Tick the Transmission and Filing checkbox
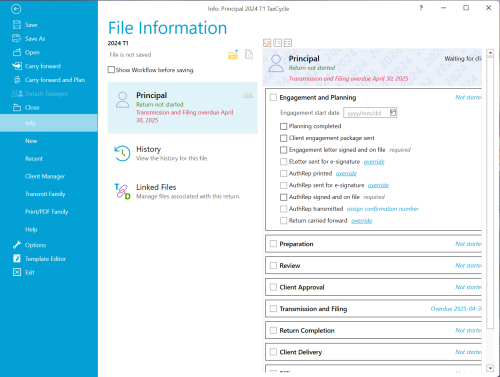Viewport: 500px width, 377px height. click(x=273, y=309)
